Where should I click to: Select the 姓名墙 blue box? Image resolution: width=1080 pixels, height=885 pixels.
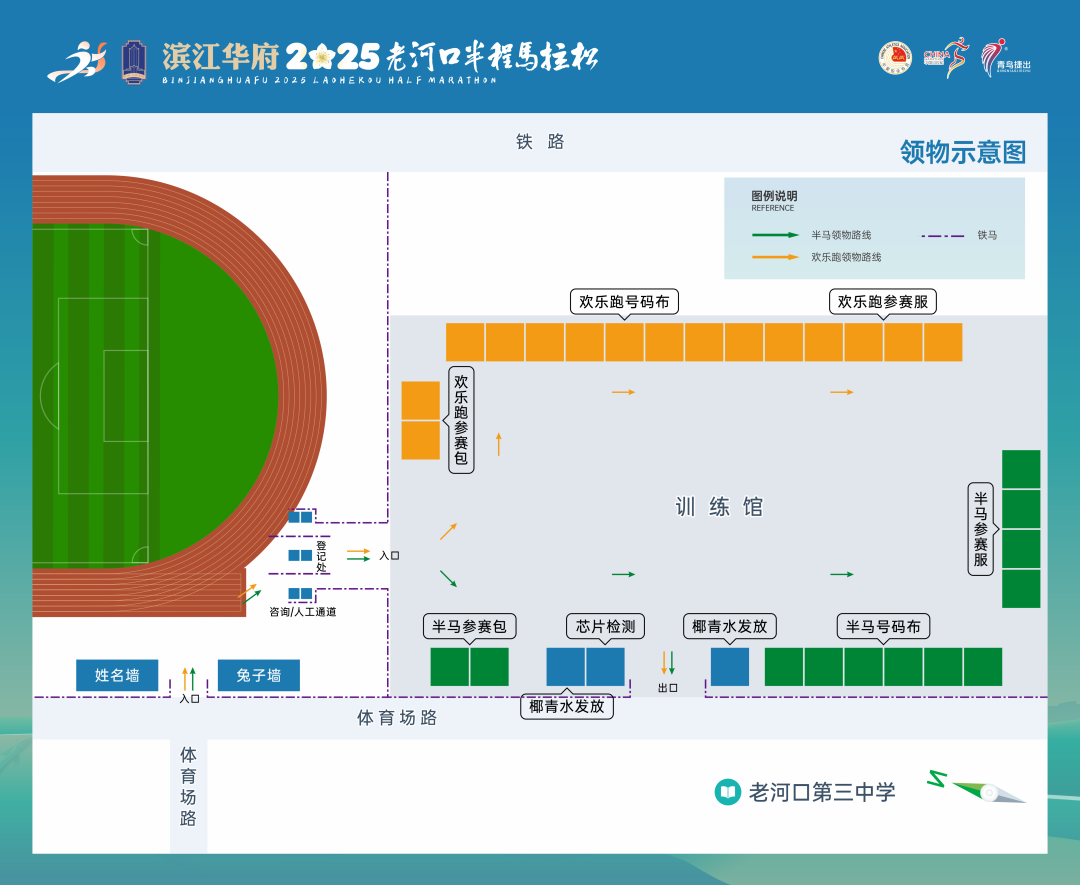pos(117,675)
